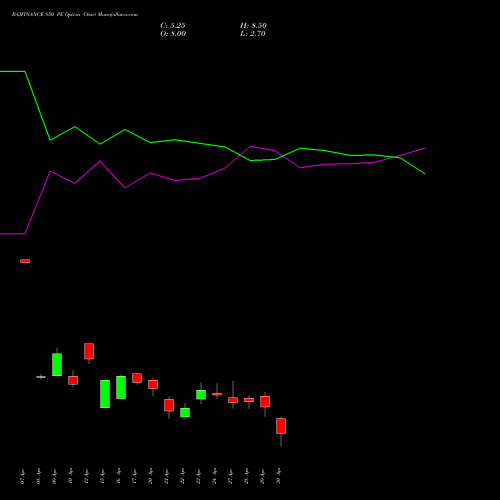
Task: Click the flat doji candle above 08 Apr
Action: 41,377
